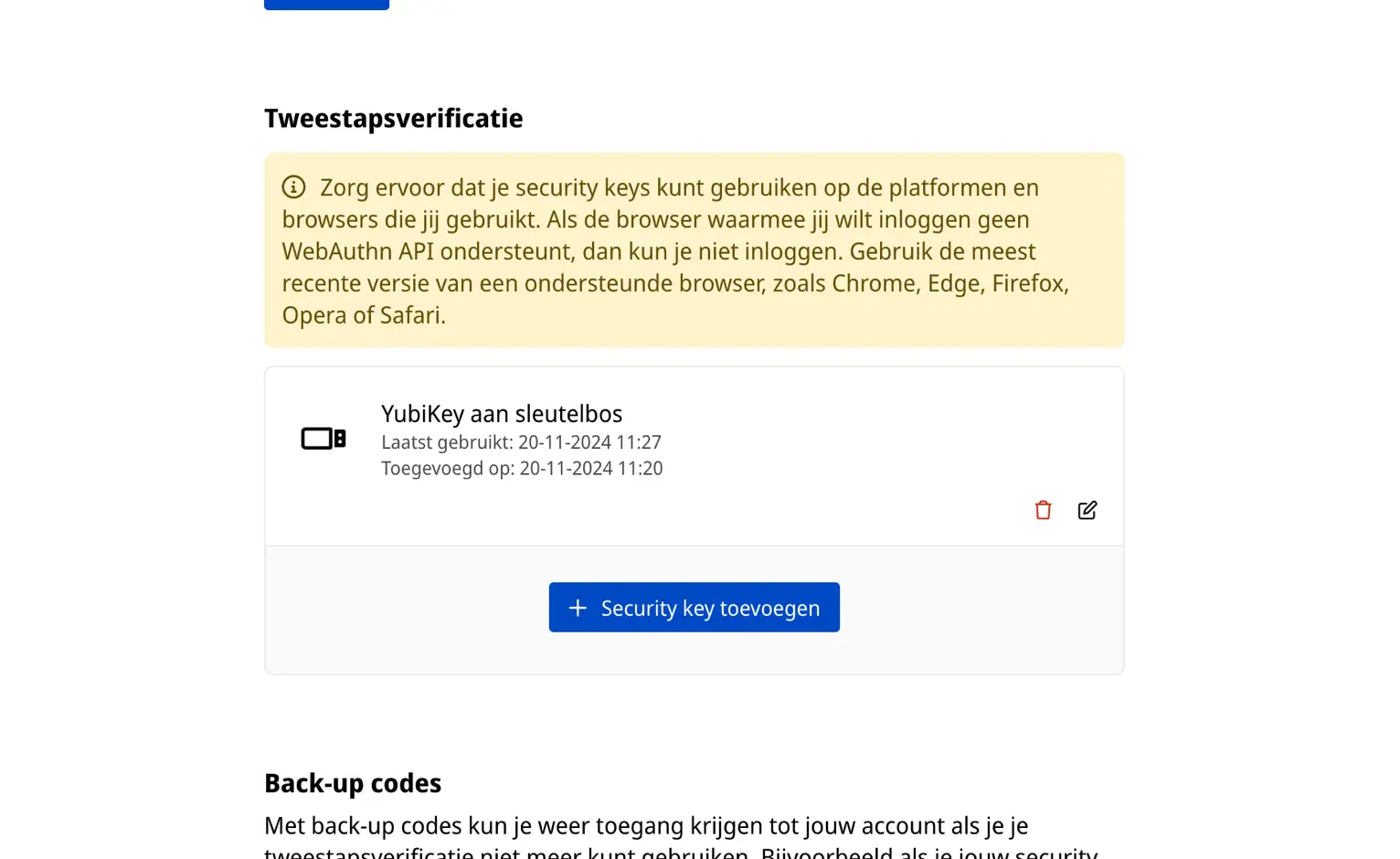
Task: Click the 'Laatst gebruikt' timestamp text
Action: tap(521, 442)
